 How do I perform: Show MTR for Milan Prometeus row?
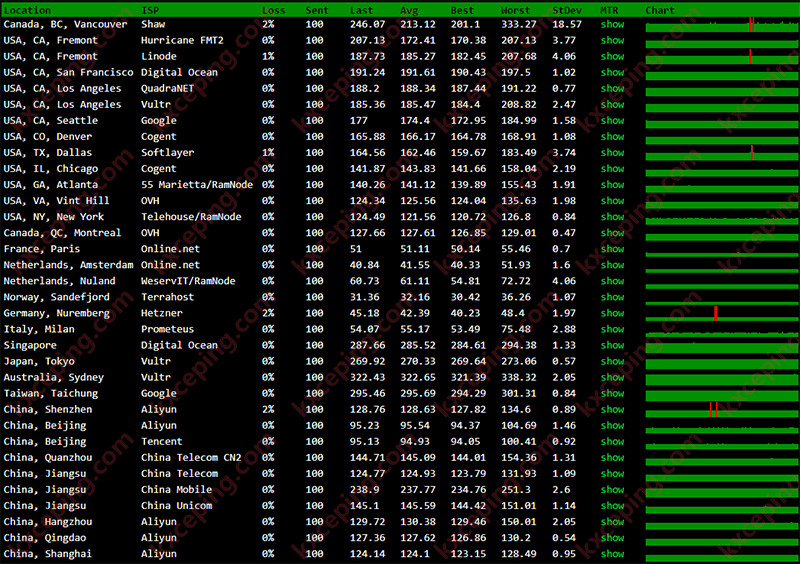tap(612, 329)
